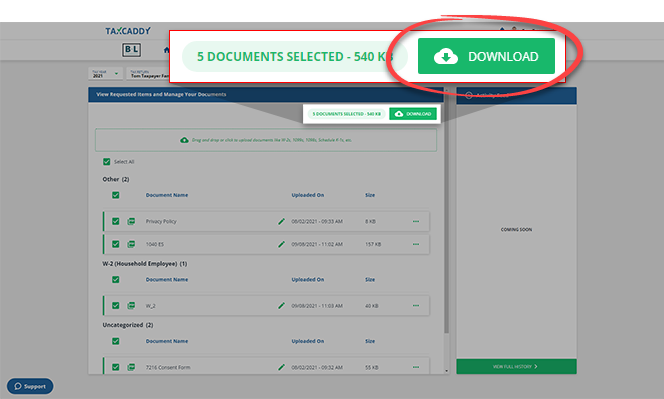Click the Privacy Policy document name
Image resolution: width=664 pixels, height=399 pixels.
(161, 221)
